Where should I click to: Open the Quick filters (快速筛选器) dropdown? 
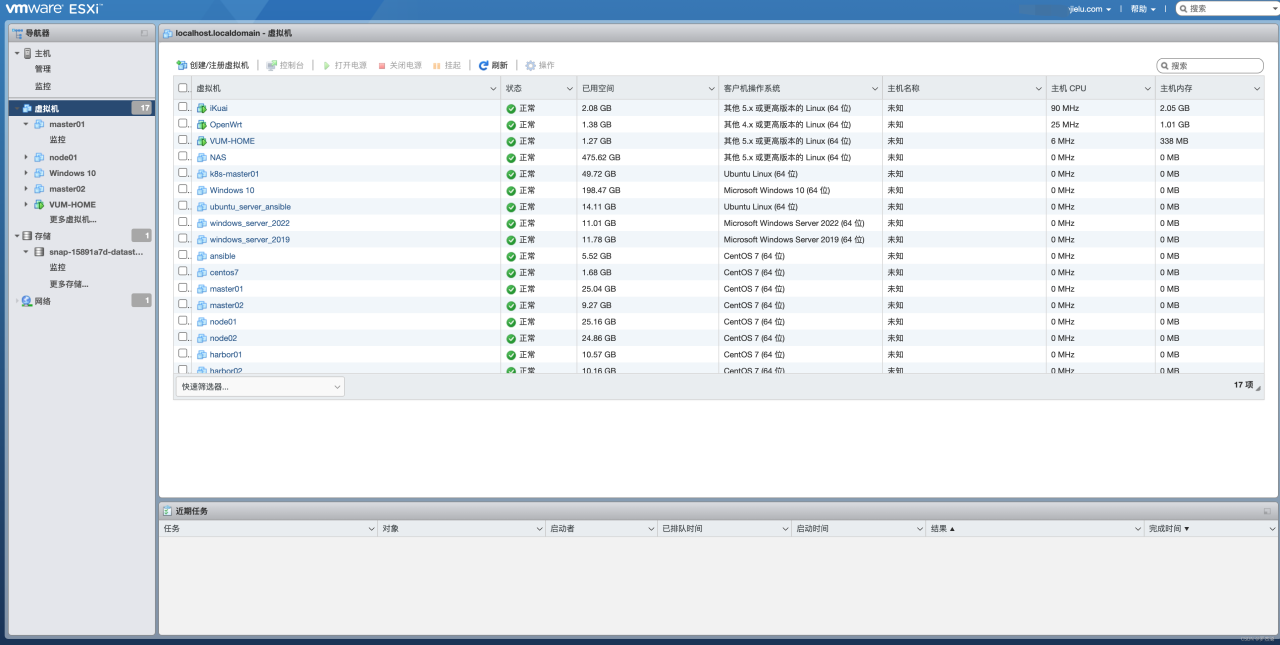(260, 386)
